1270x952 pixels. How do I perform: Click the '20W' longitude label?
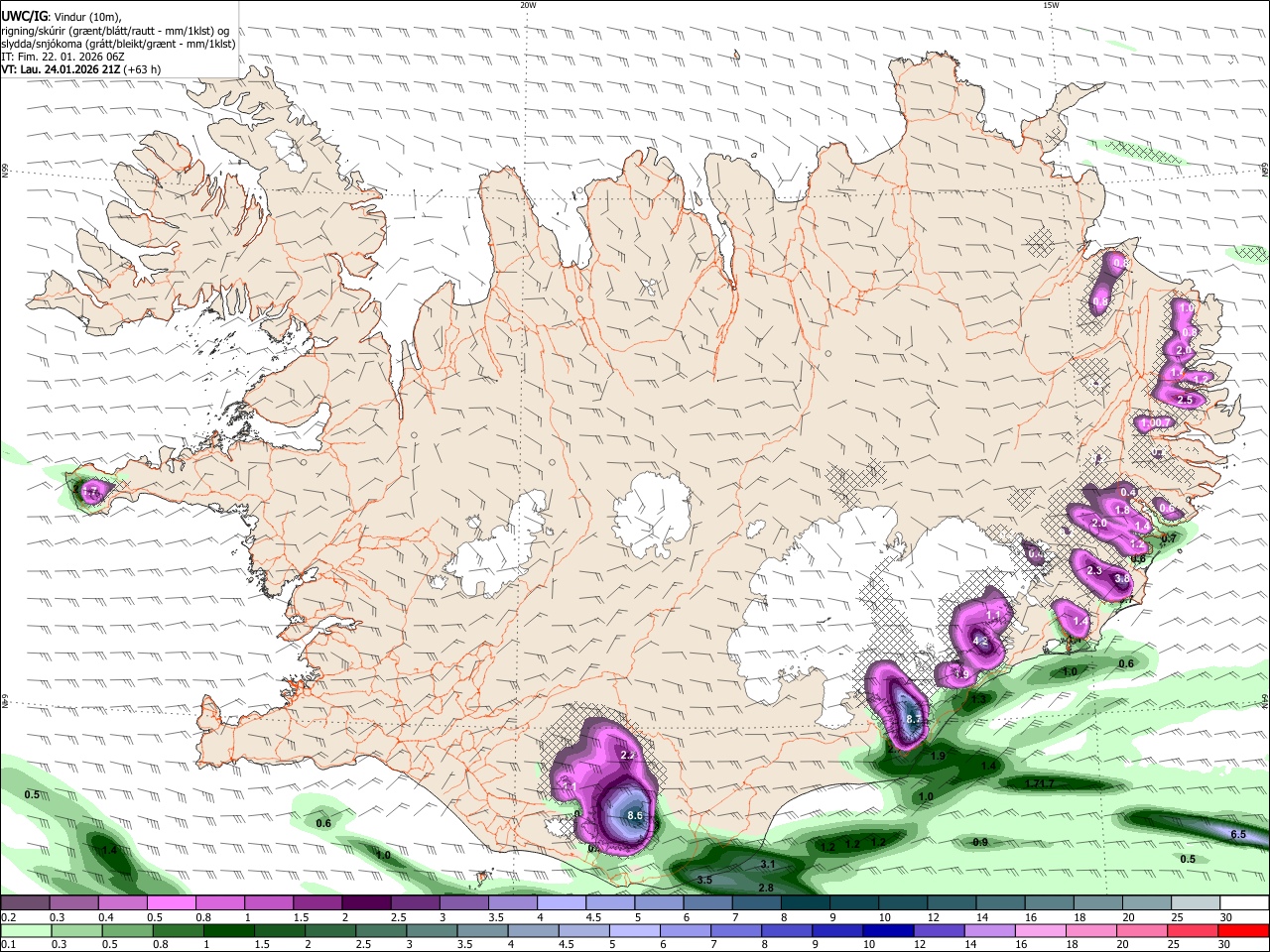[x=528, y=5]
